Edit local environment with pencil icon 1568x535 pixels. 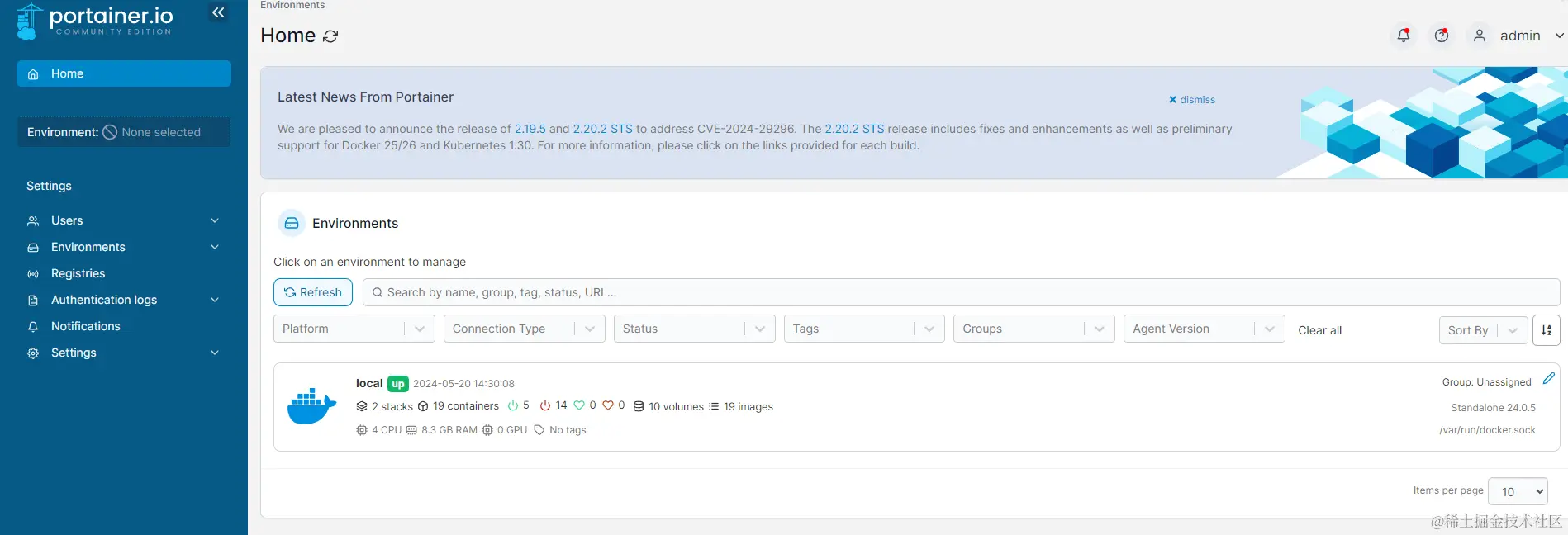tap(1548, 378)
